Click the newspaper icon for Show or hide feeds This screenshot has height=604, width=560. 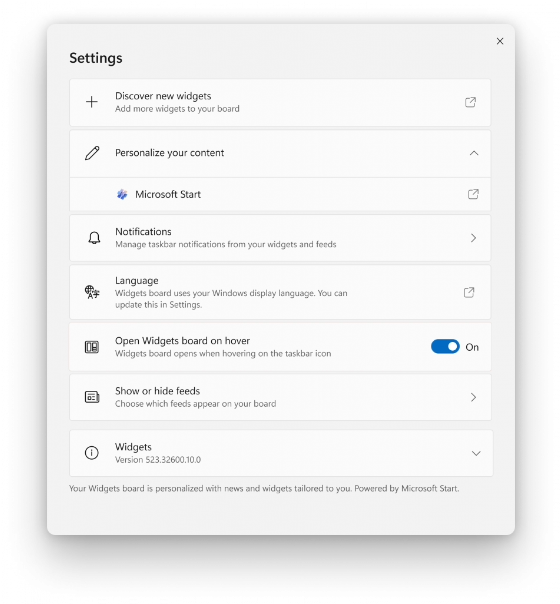tap(92, 397)
